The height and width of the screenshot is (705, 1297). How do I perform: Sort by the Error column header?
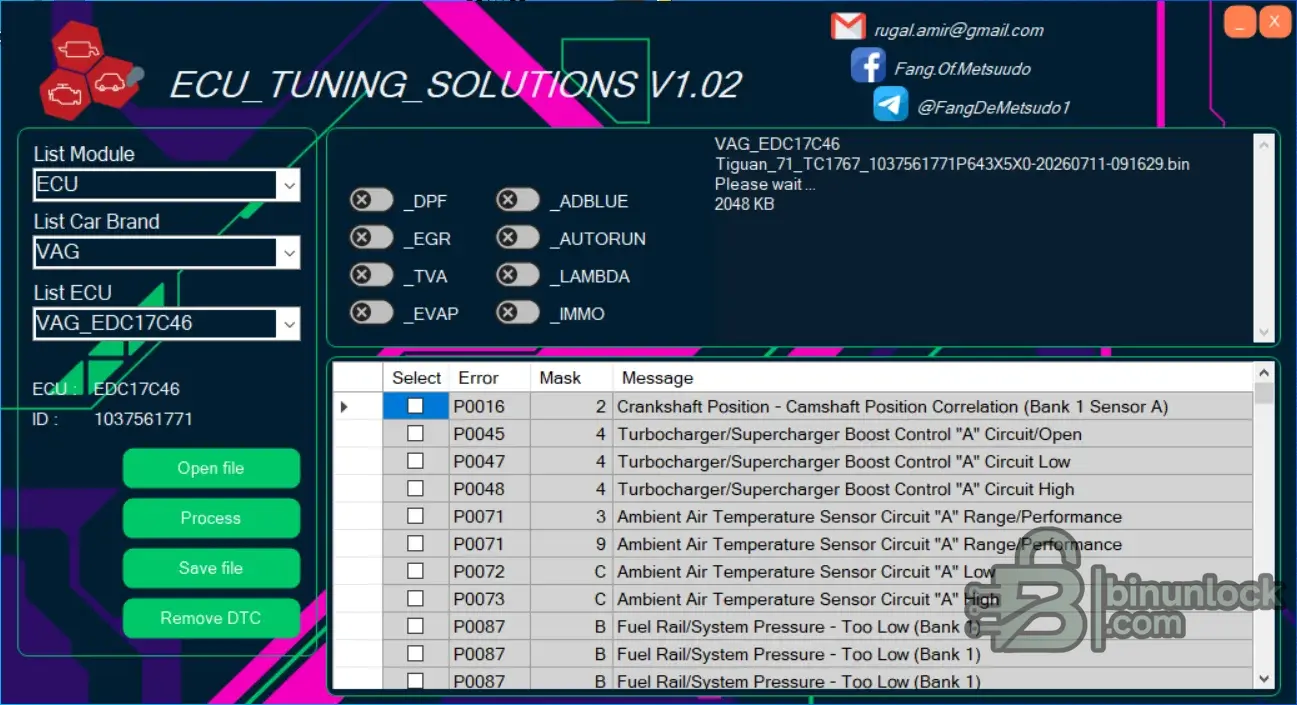[490, 377]
